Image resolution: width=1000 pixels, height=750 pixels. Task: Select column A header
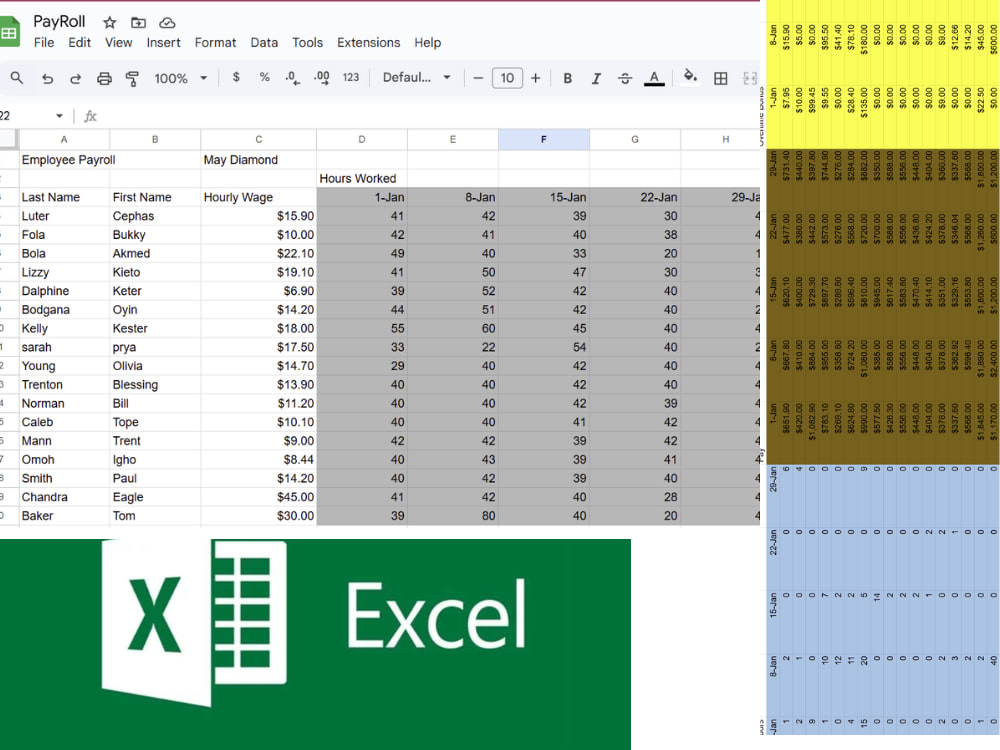pyautogui.click(x=64, y=139)
